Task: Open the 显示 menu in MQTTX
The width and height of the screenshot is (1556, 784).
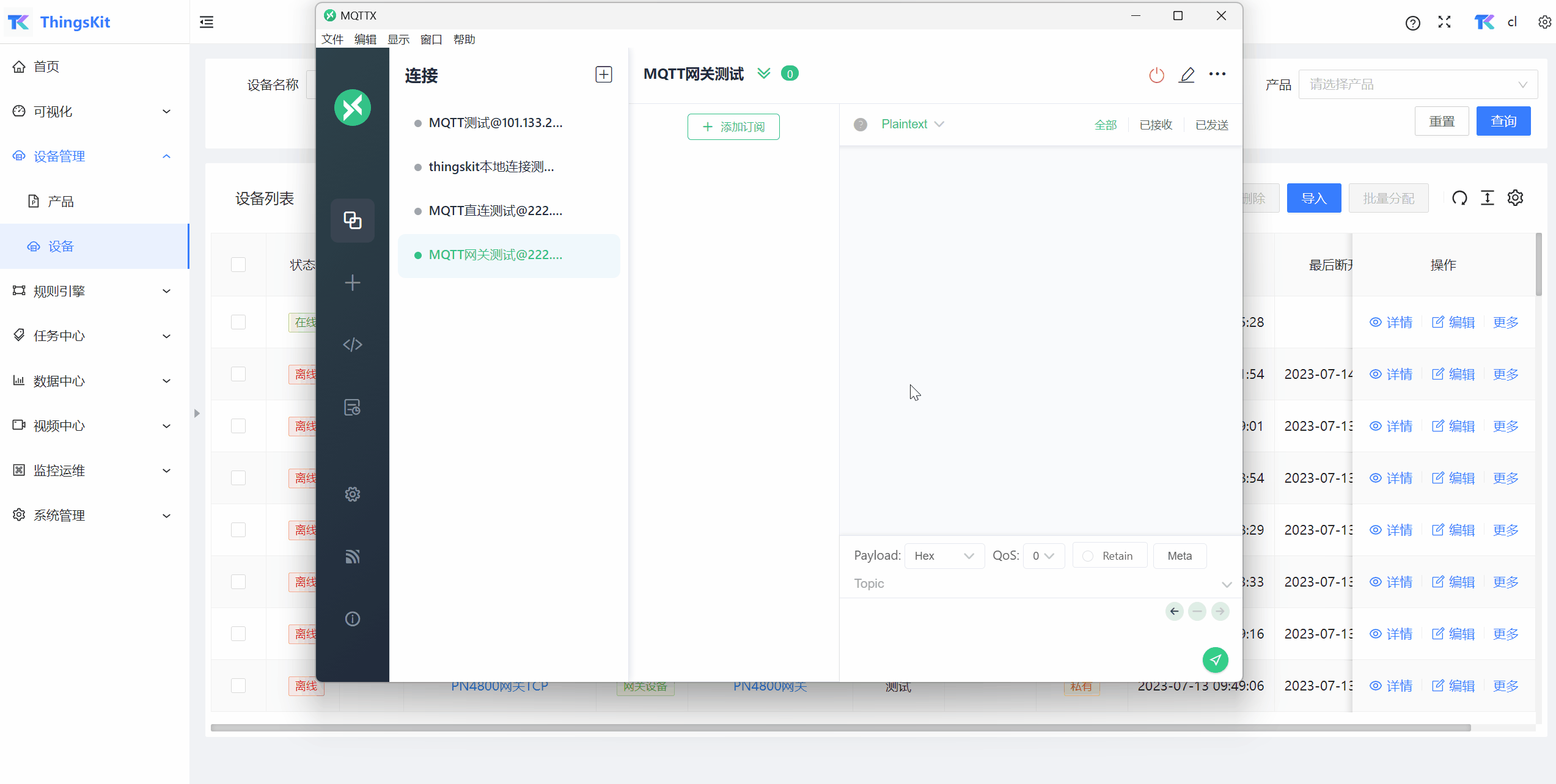Action: point(398,39)
